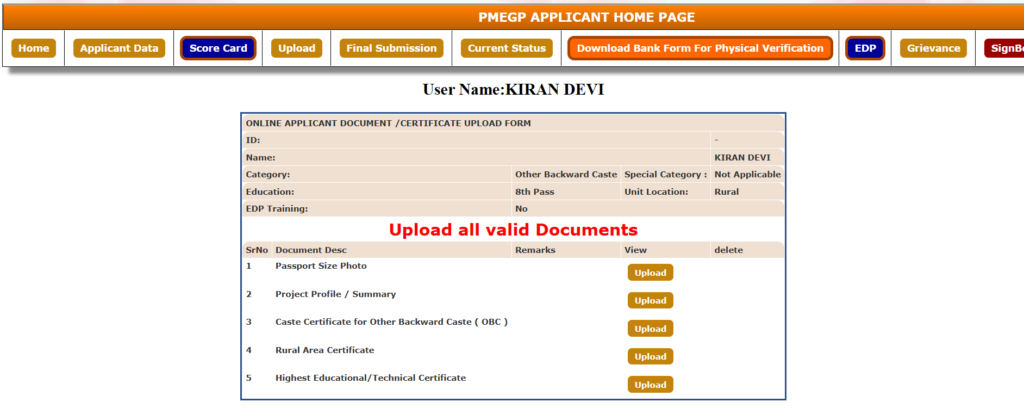This screenshot has width=1024, height=408.
Task: Upload the Project Profile / Summary document
Action: pos(650,301)
